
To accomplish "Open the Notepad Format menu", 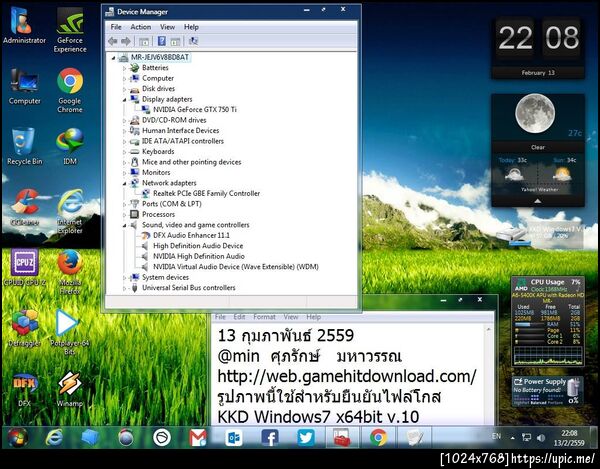I will click(x=264, y=317).
